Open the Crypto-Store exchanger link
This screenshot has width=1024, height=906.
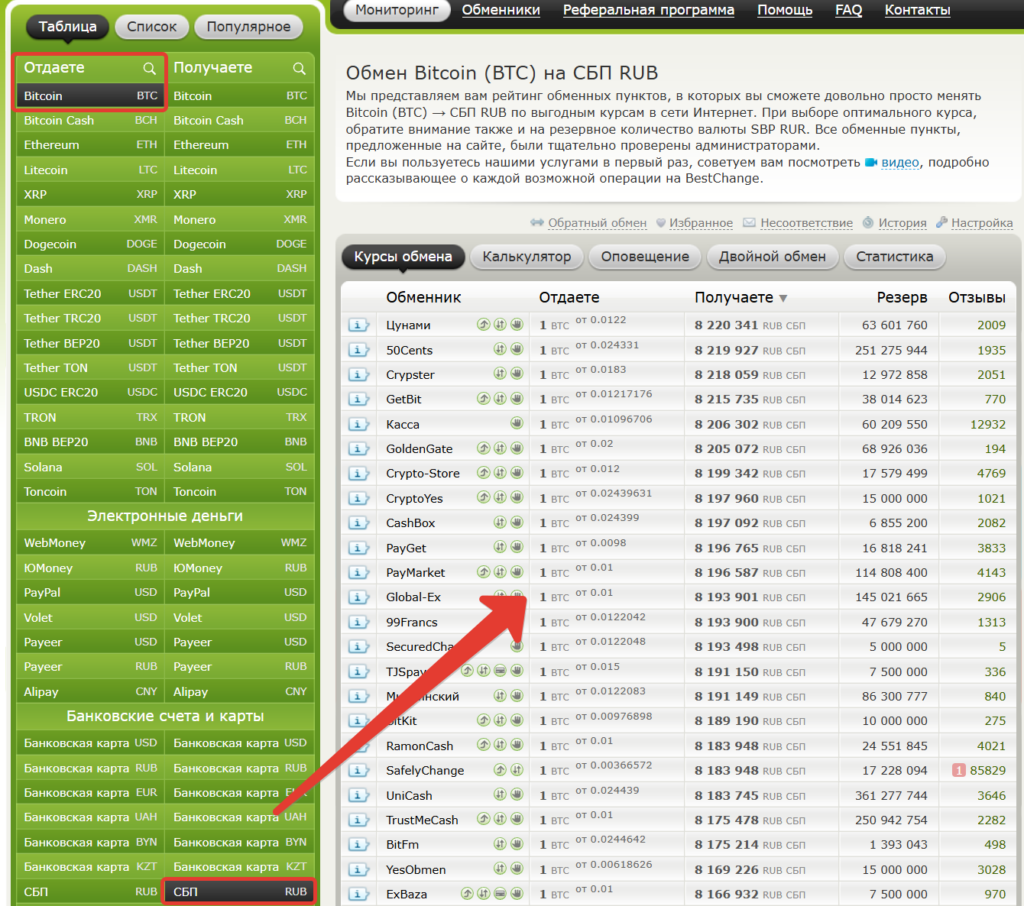pyautogui.click(x=423, y=473)
